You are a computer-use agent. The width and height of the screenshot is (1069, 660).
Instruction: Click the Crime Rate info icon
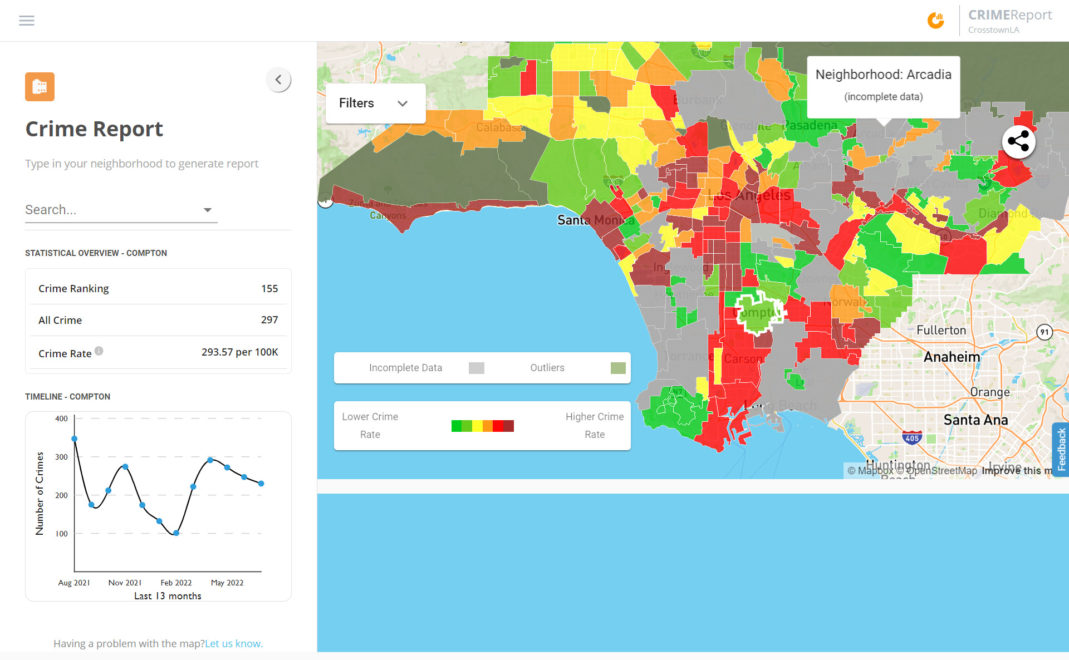[99, 352]
